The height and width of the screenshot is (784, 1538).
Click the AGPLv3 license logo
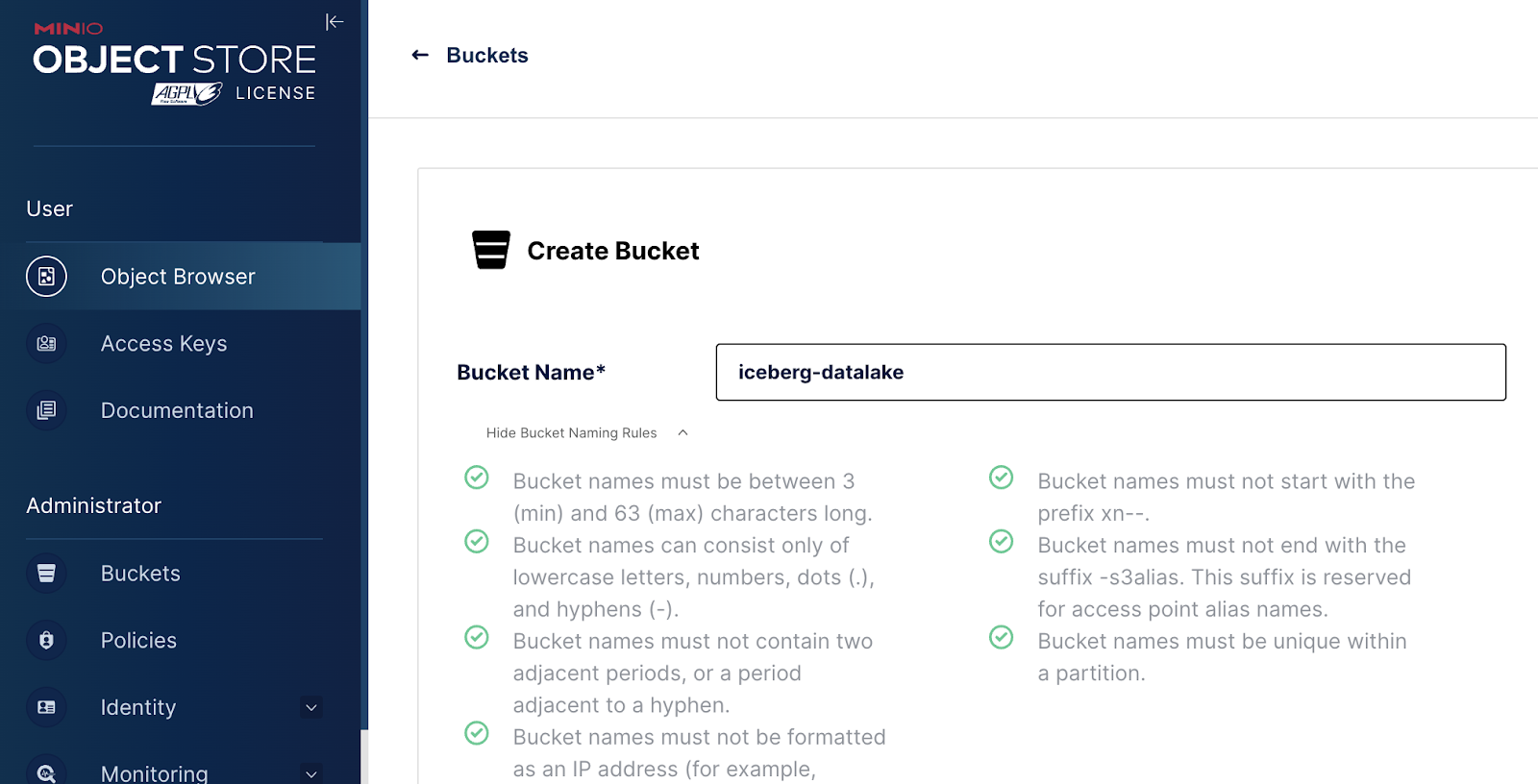click(x=186, y=93)
